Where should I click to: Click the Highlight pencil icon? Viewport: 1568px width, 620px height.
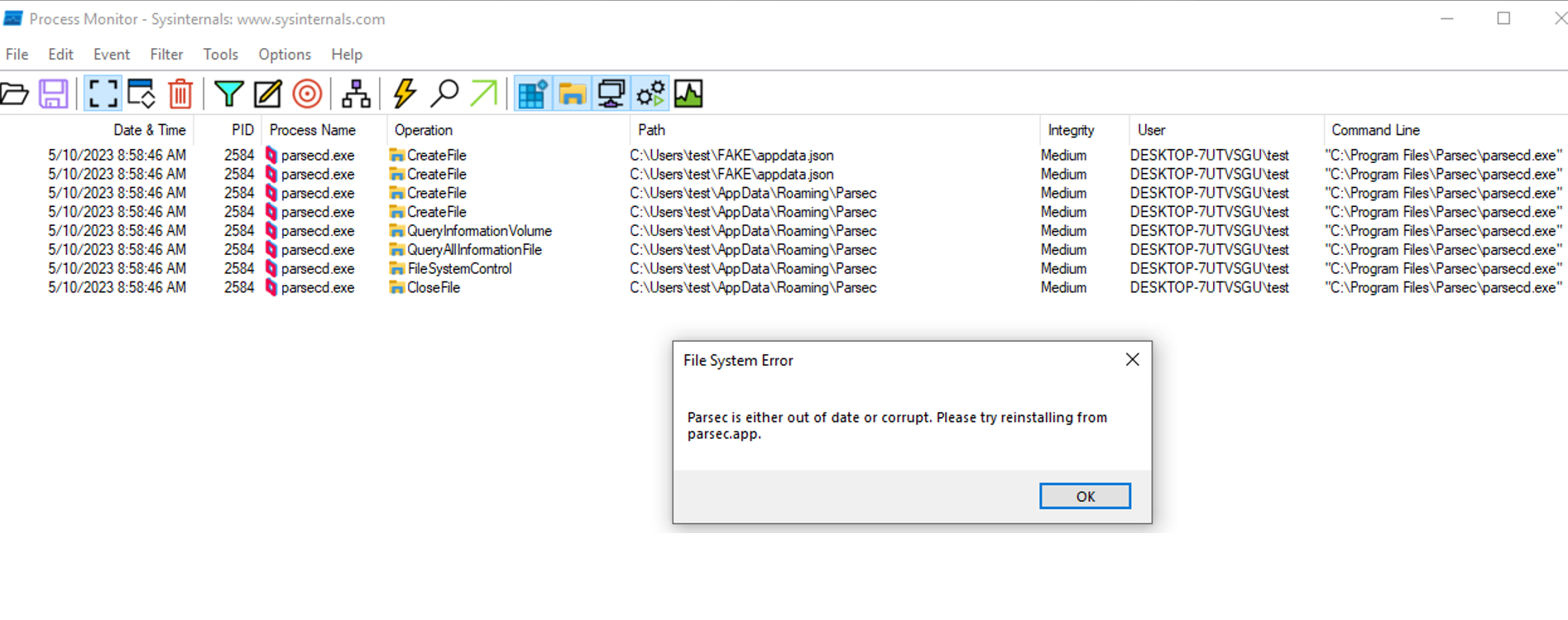[x=267, y=94]
